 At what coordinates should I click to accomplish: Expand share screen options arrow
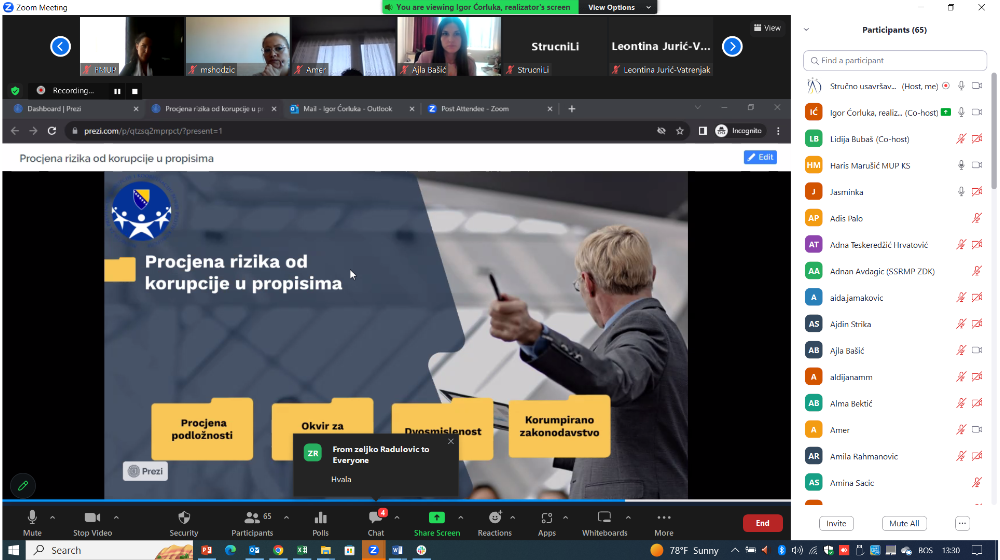[460, 517]
